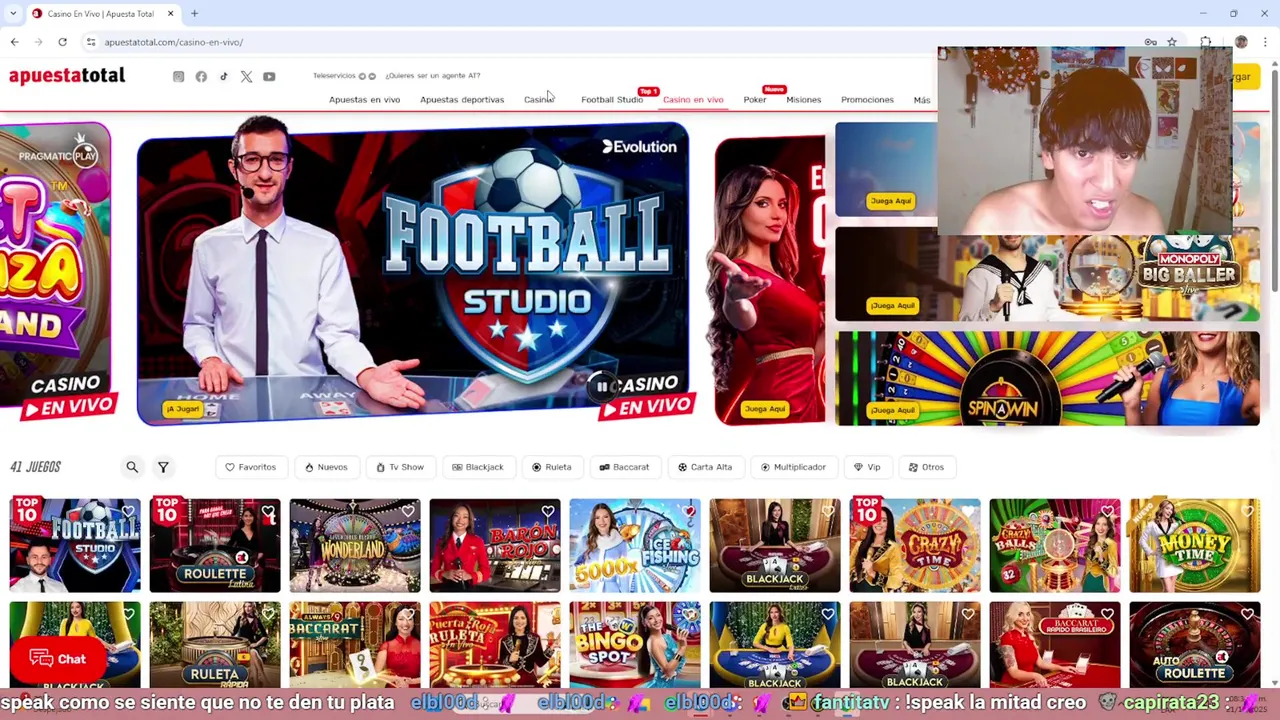Open the Promociones menu item

[x=867, y=100]
